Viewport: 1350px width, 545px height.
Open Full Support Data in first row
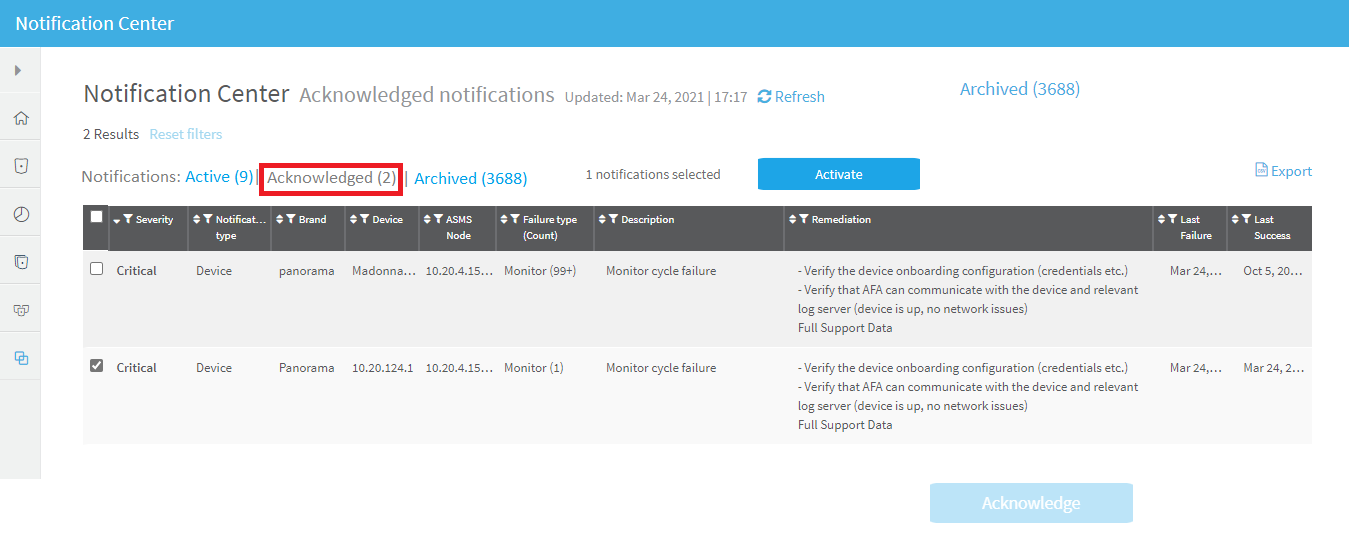click(x=845, y=328)
